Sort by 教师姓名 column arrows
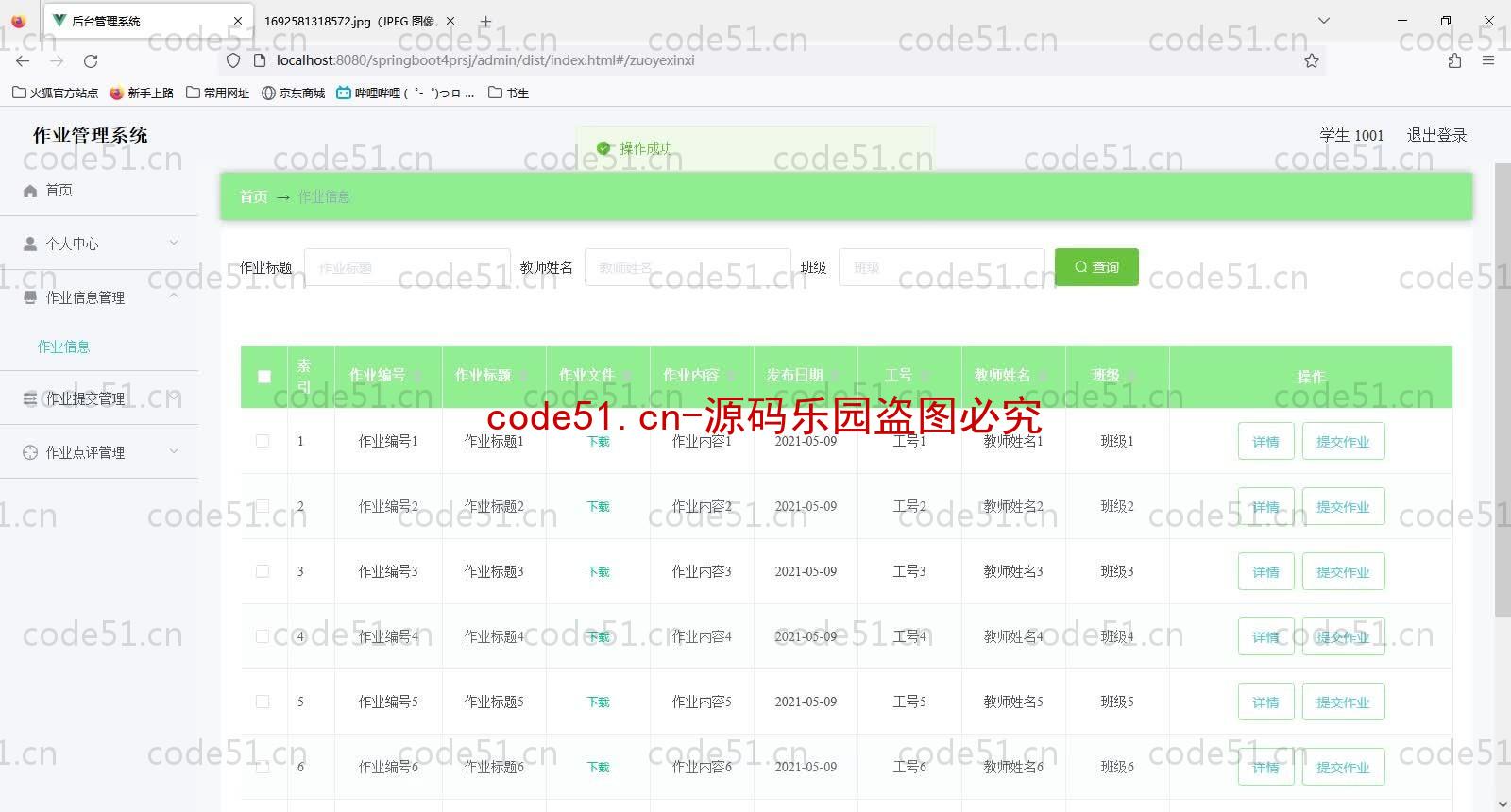Viewport: 1511px width, 812px height. click(x=1043, y=376)
